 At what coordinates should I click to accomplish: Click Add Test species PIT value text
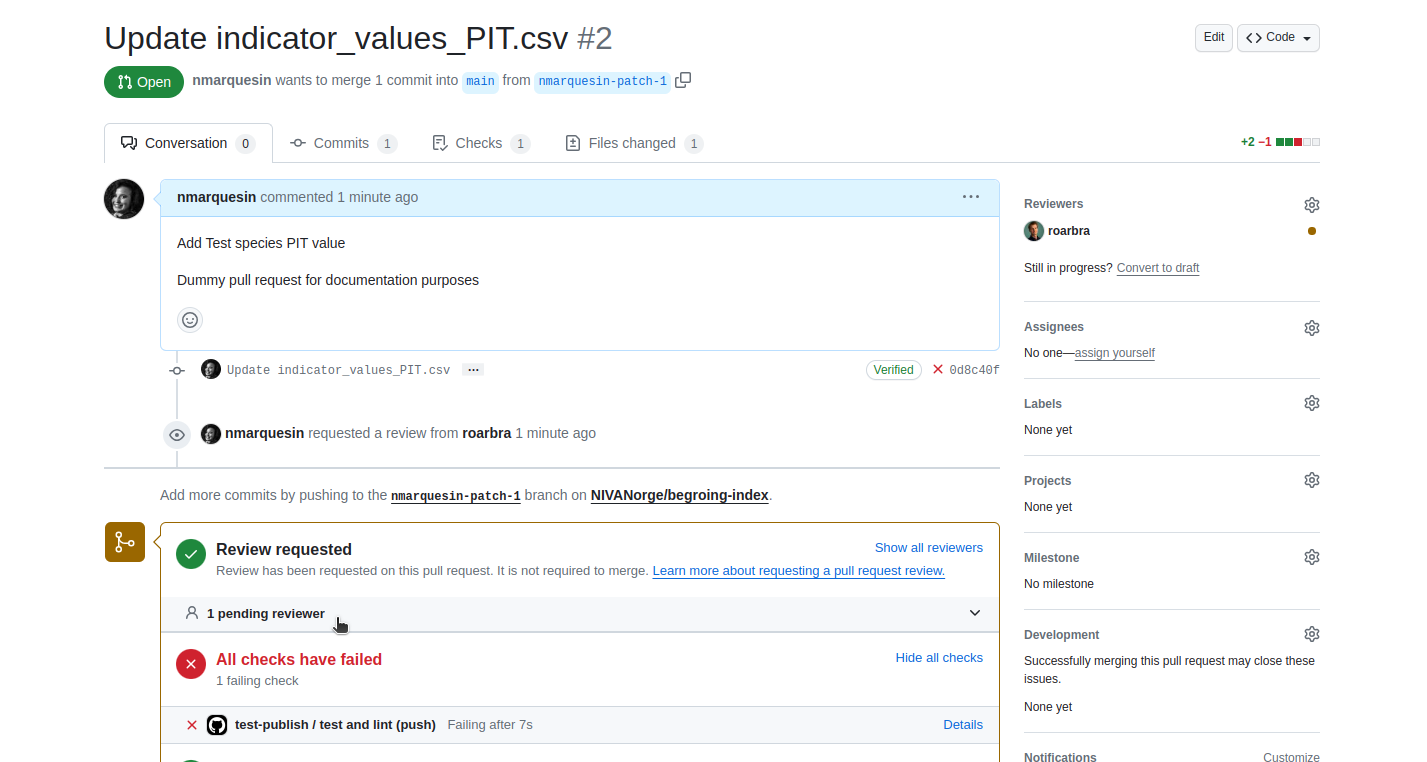(x=261, y=243)
